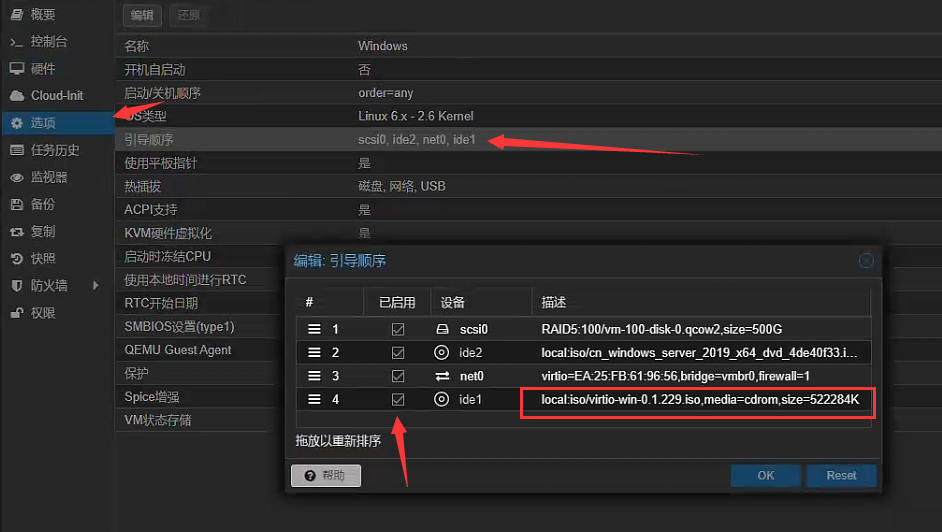Disable the ide2 boot device checkbox
The height and width of the screenshot is (532, 942).
[398, 353]
